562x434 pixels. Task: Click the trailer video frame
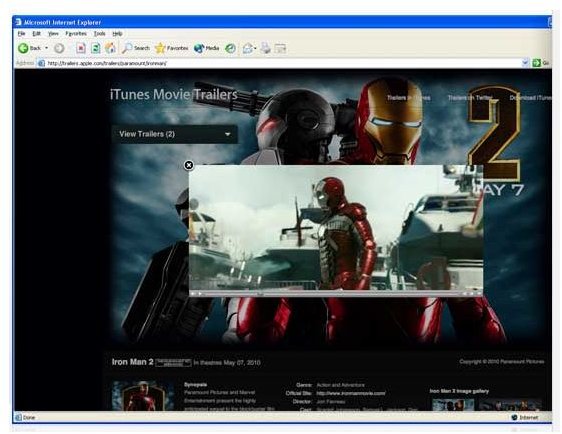point(336,228)
